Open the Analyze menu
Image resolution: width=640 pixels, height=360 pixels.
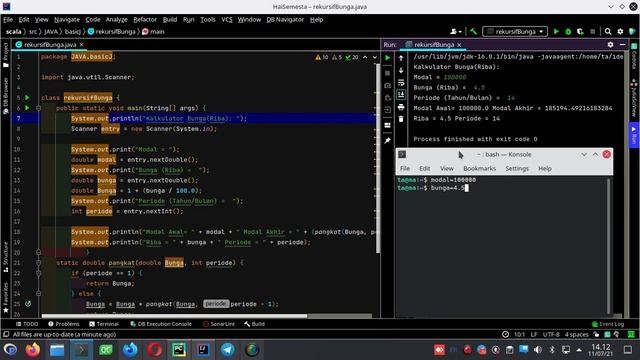pos(116,20)
